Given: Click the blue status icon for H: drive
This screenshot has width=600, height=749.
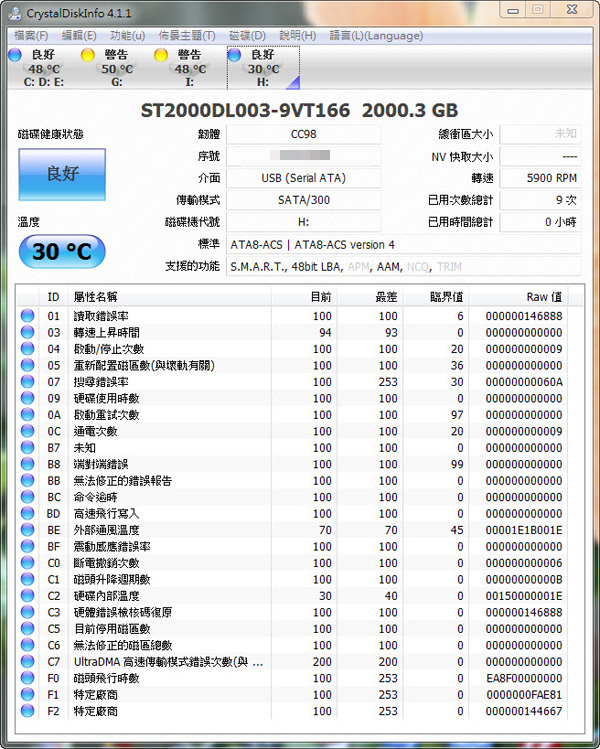Looking at the screenshot, I should coord(234,55).
